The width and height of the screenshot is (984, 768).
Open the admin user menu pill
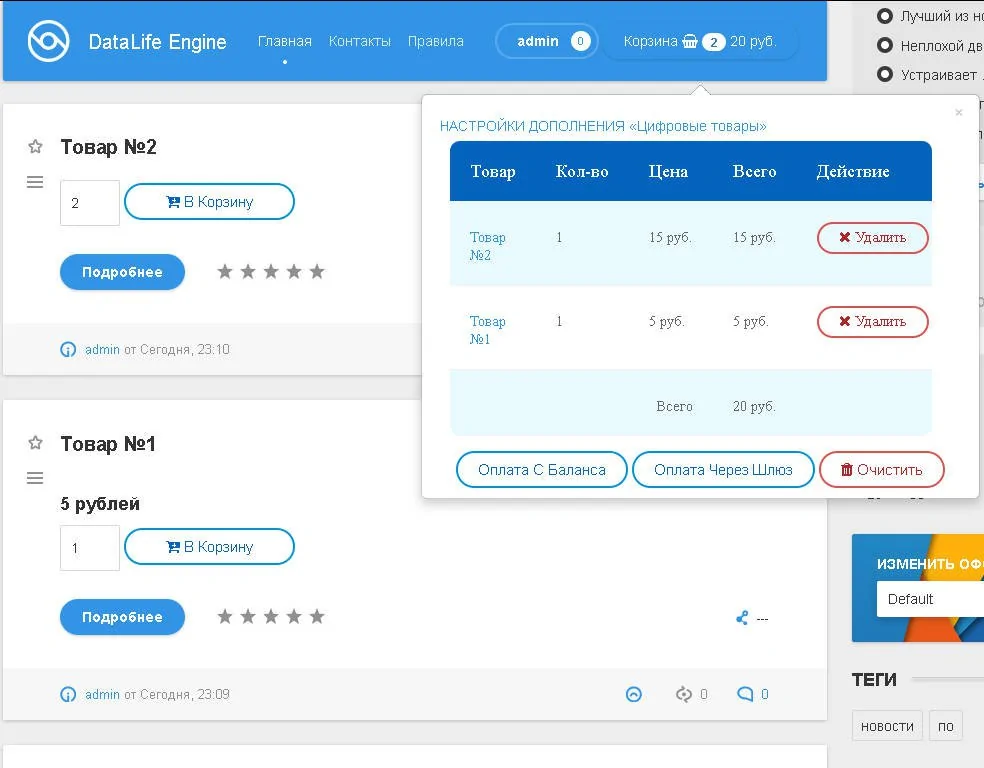(x=547, y=41)
